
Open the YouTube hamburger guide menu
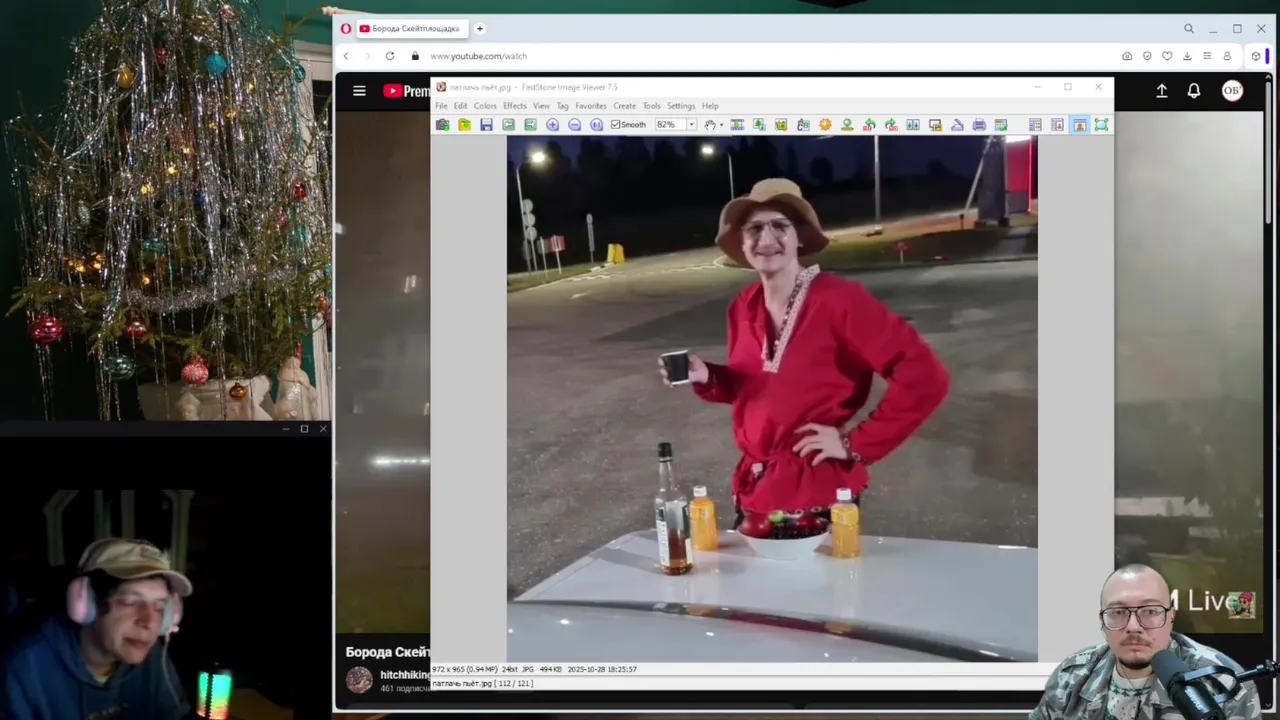pos(359,91)
